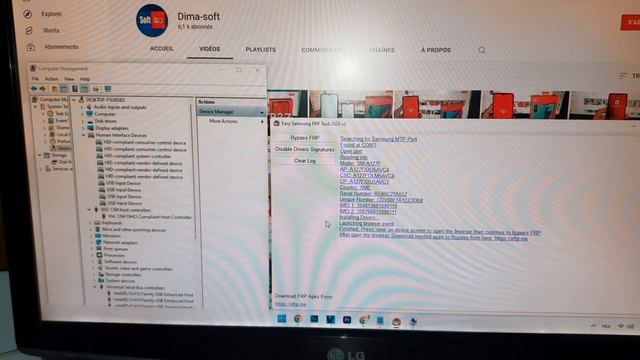Open the À PROPOS tab
The image size is (640, 360).
436,50
